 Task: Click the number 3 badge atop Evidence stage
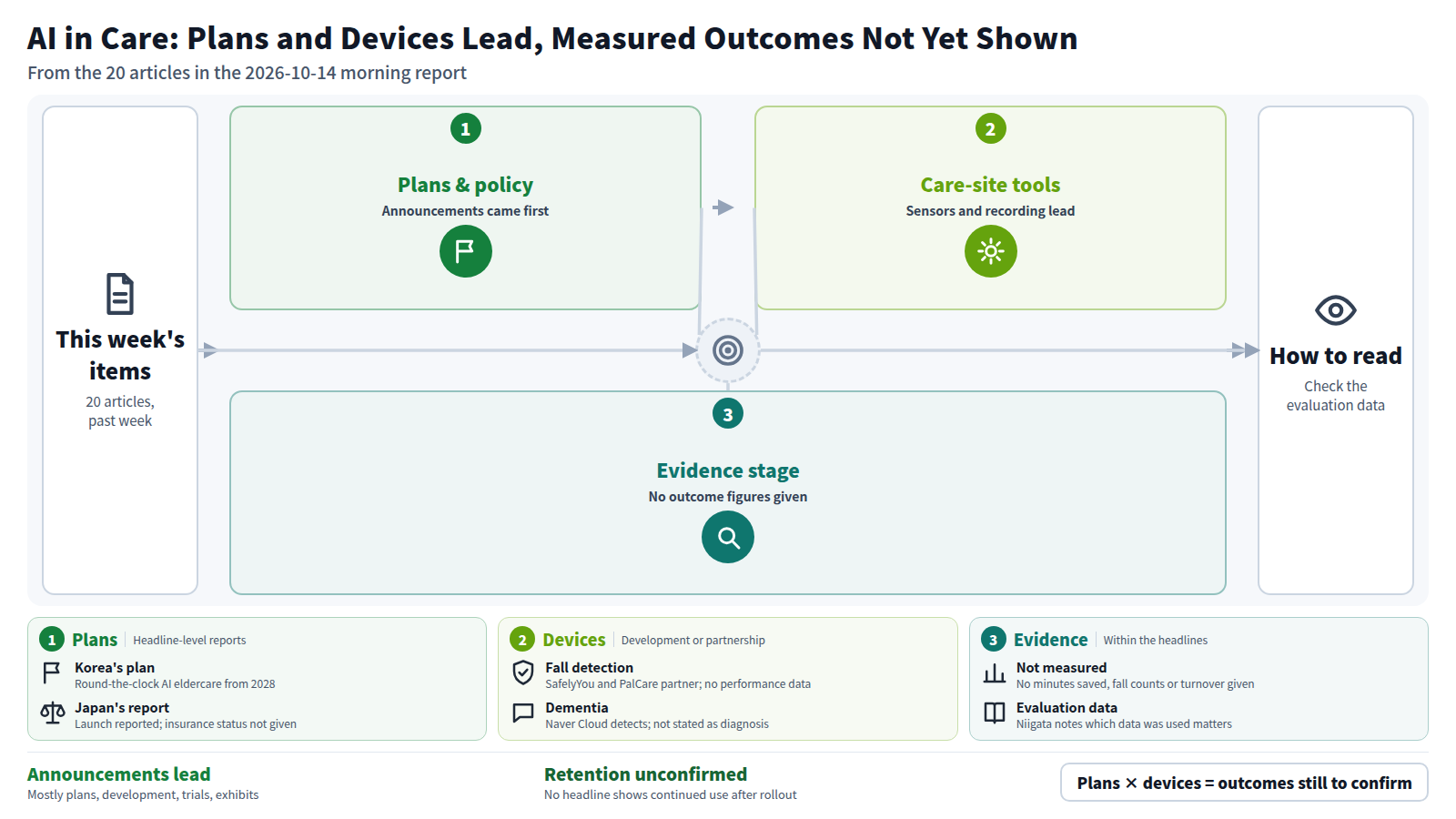pos(728,414)
